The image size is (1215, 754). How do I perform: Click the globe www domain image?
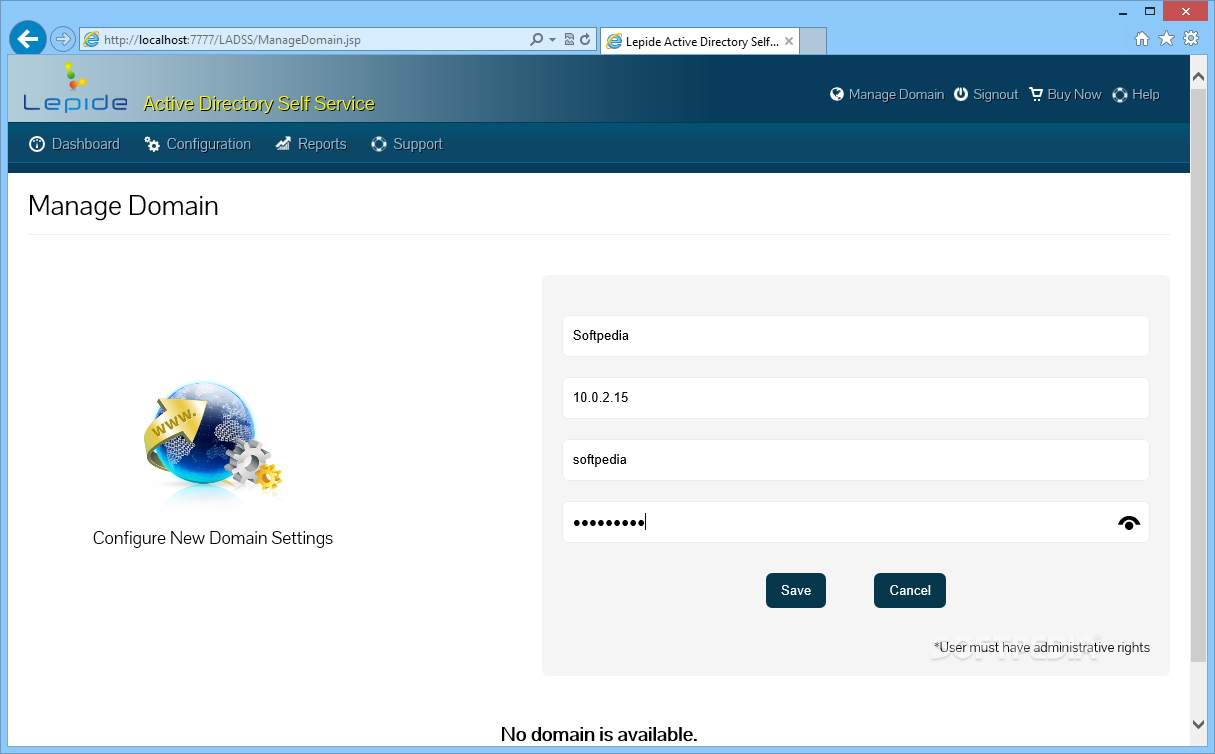pos(213,440)
